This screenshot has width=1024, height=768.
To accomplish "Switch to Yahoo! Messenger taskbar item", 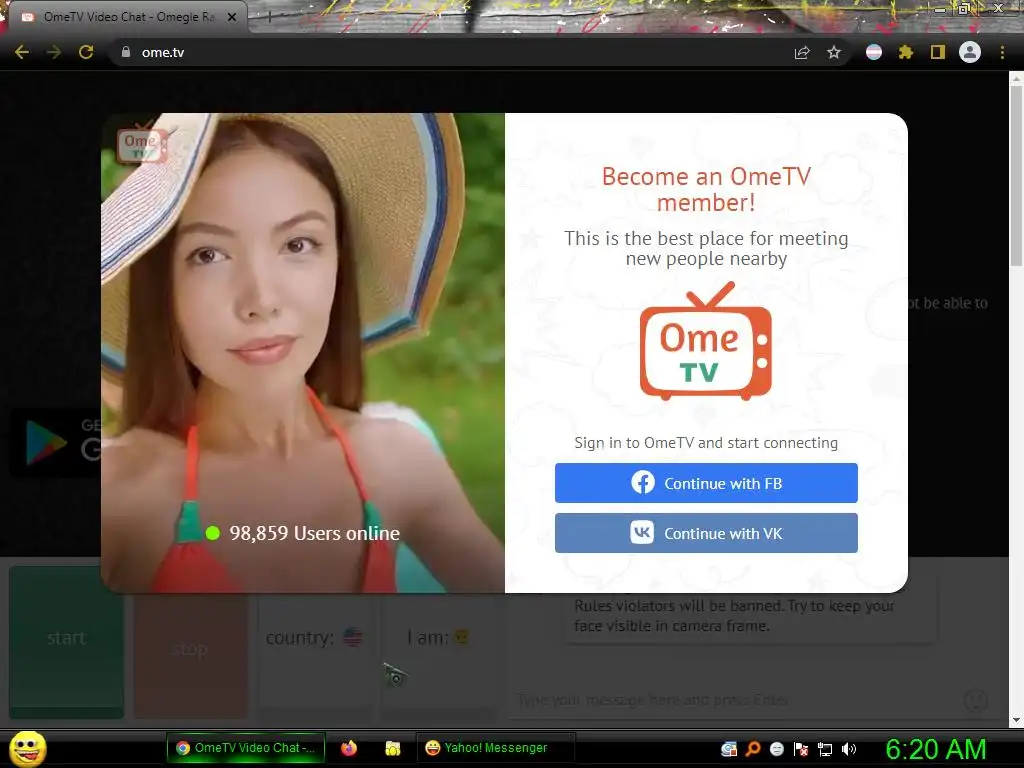I will point(496,748).
